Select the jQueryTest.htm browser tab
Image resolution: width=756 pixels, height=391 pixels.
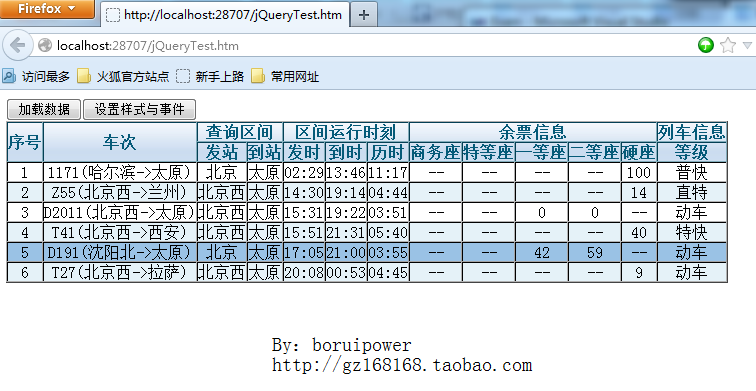point(225,15)
